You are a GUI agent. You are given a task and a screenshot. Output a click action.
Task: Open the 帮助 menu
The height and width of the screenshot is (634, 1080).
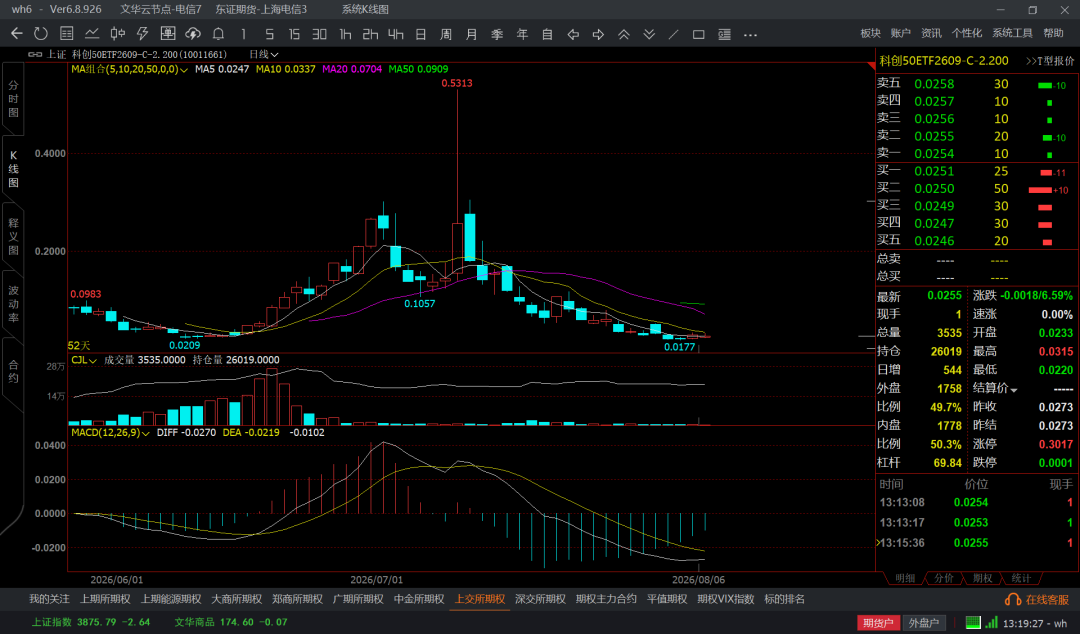1054,33
